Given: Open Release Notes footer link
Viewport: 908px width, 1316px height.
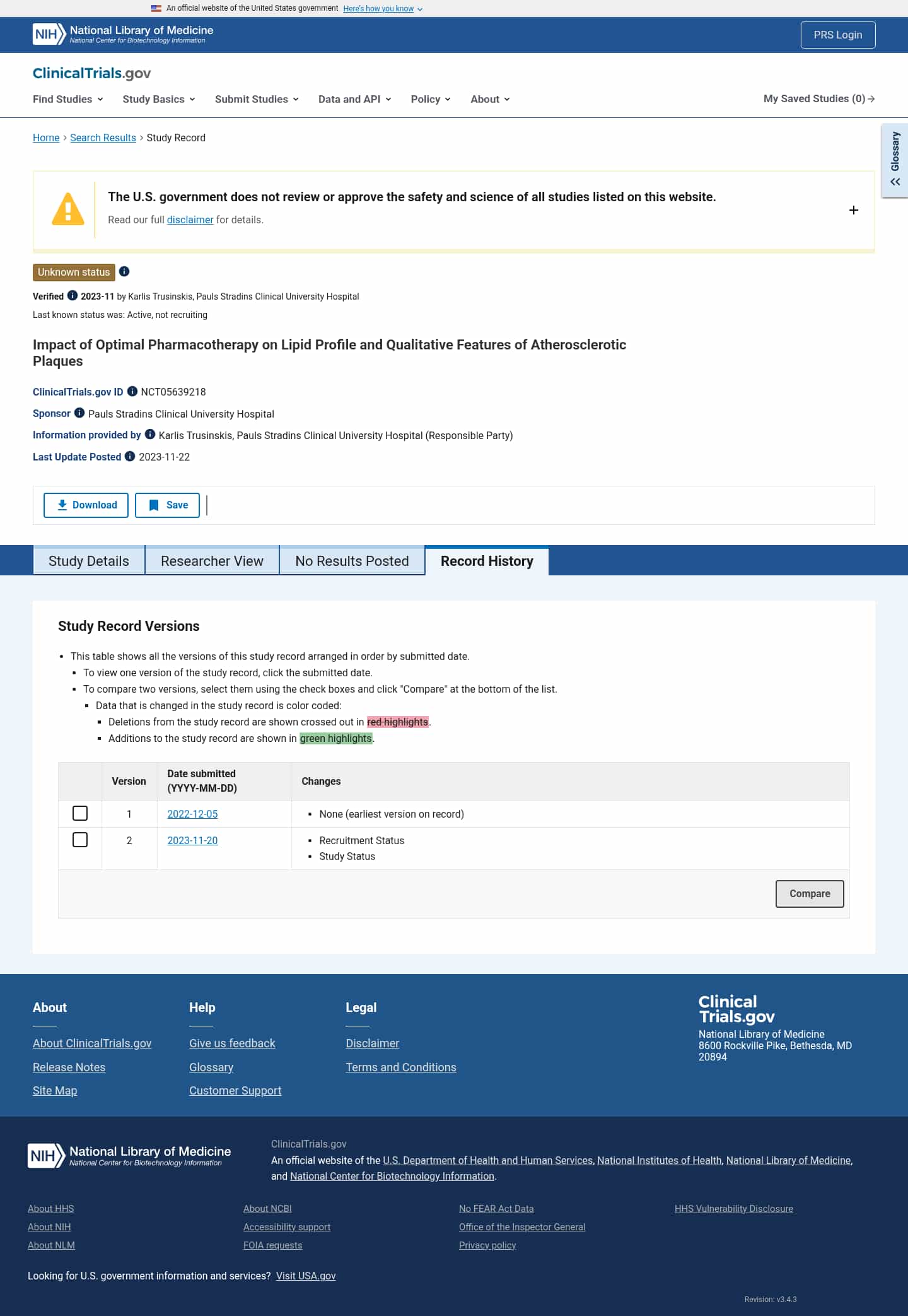Looking at the screenshot, I should 69,1067.
